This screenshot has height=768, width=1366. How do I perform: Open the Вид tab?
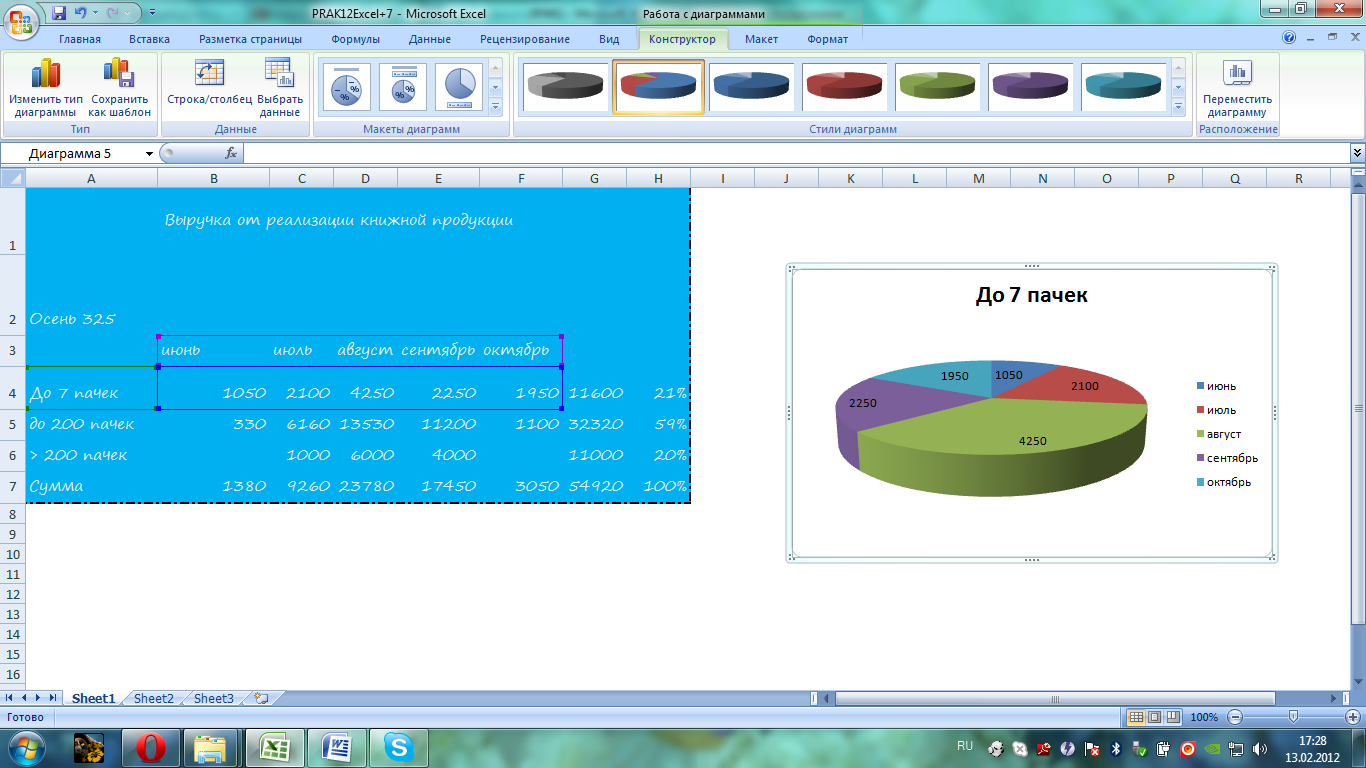coord(609,39)
